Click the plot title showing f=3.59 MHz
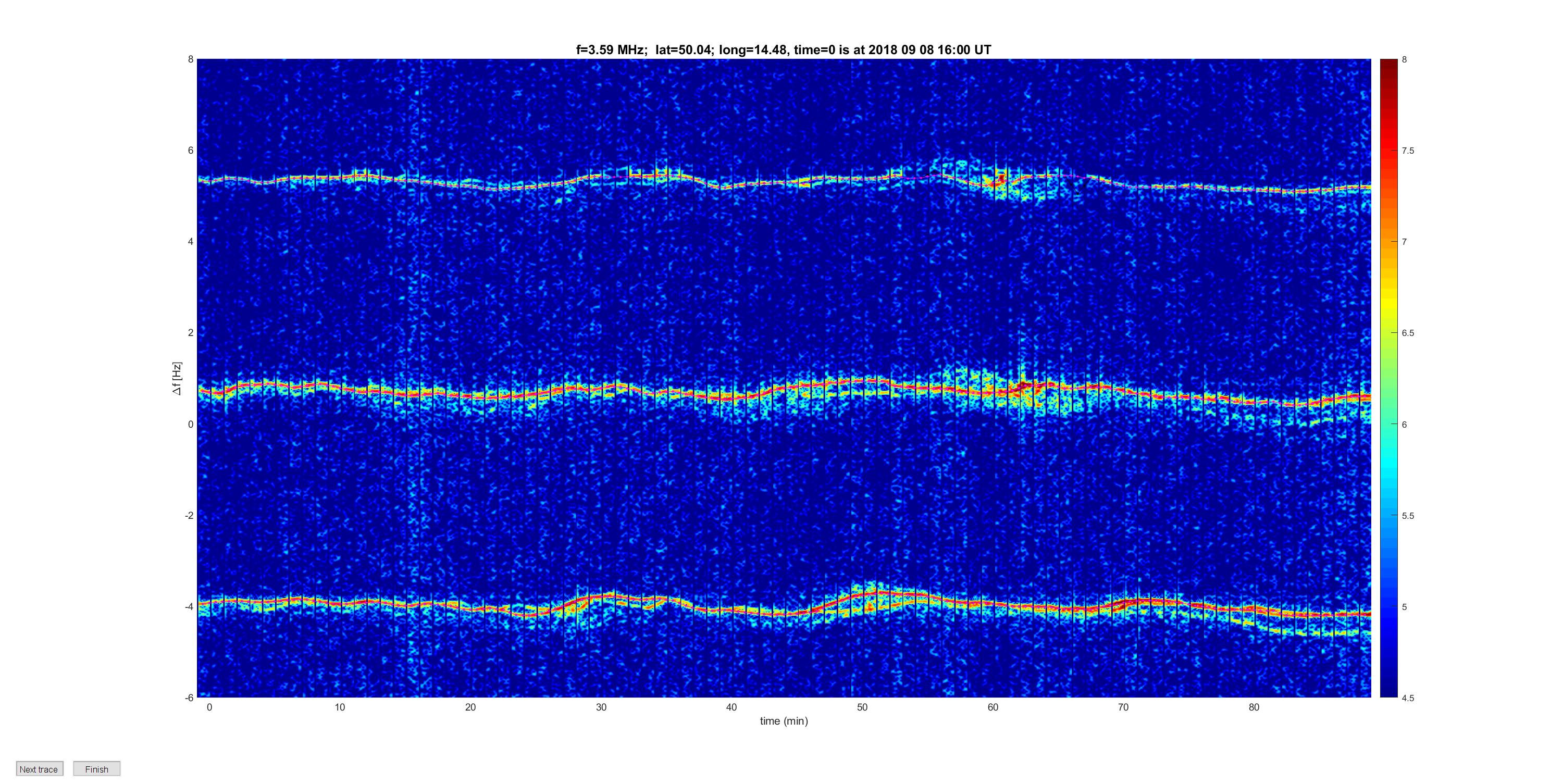The image size is (1563, 784). point(783,50)
